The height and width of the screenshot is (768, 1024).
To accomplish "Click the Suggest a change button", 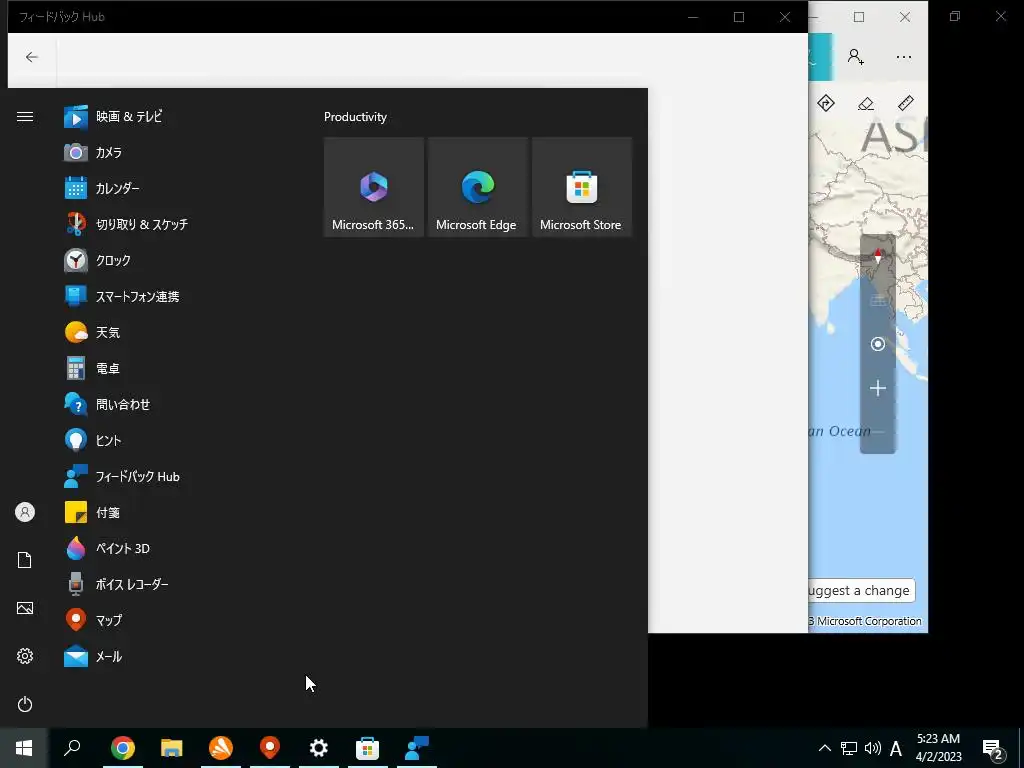I will 861,590.
